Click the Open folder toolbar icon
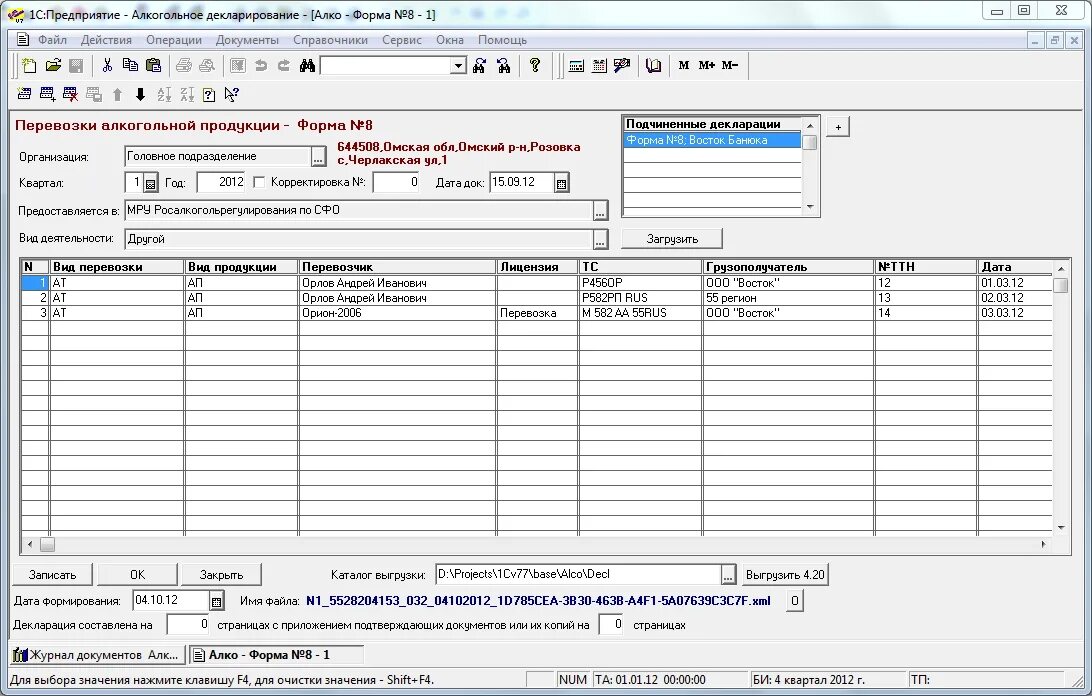The height and width of the screenshot is (696, 1092). click(53, 65)
